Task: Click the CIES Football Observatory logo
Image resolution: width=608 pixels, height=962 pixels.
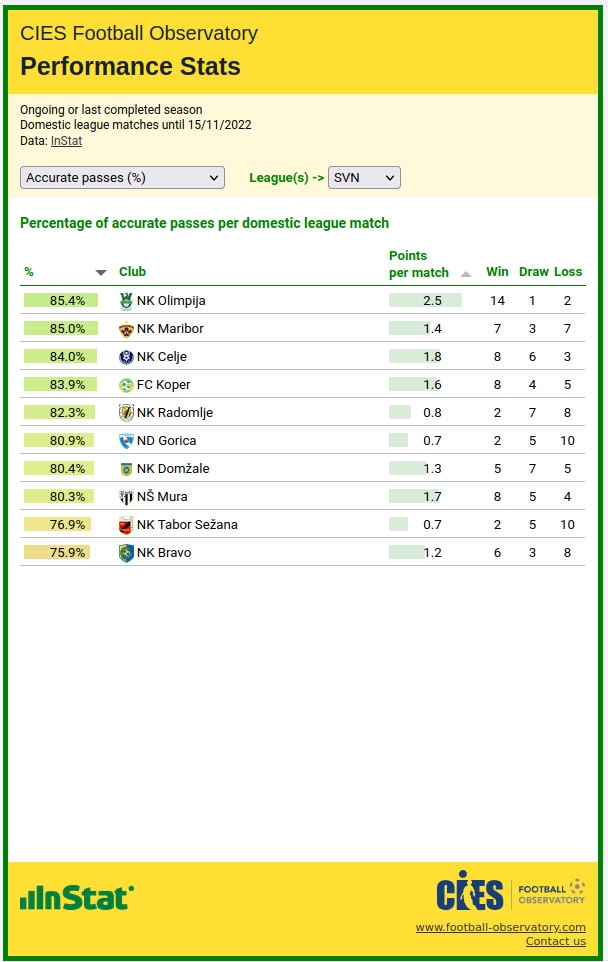Action: [510, 892]
